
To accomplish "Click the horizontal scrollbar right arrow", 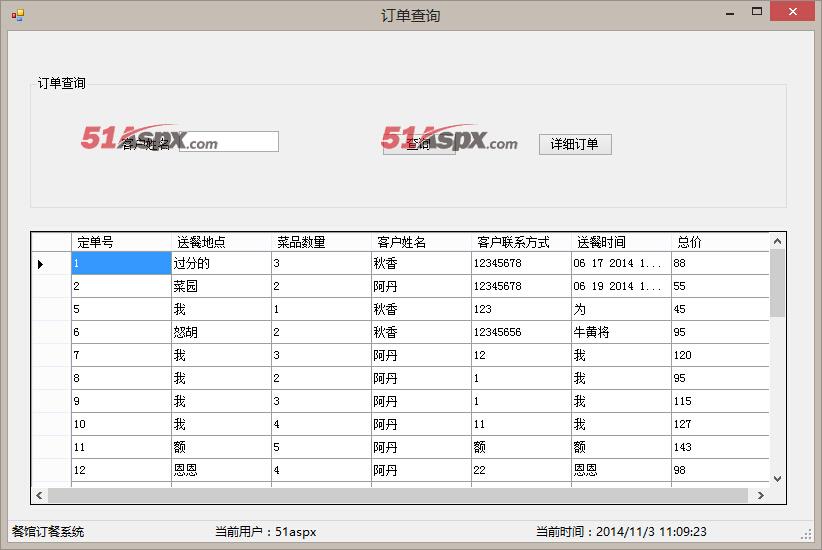I will pos(760,495).
